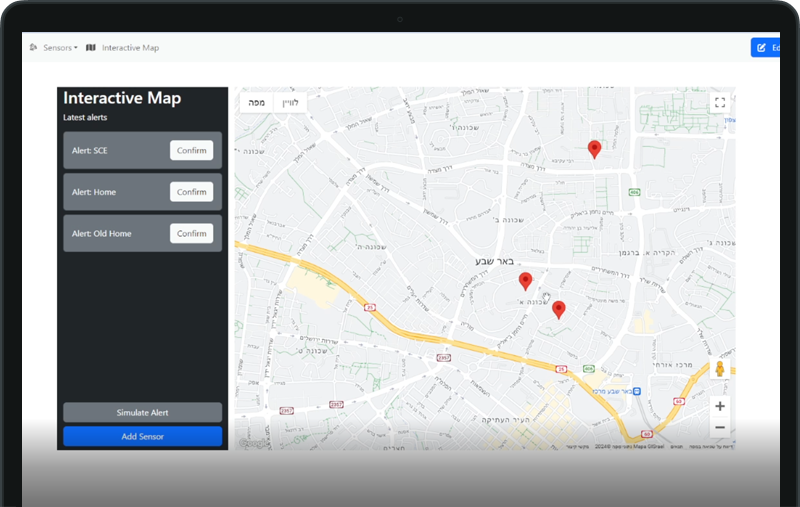Toggle fullscreen view of the map

(719, 102)
